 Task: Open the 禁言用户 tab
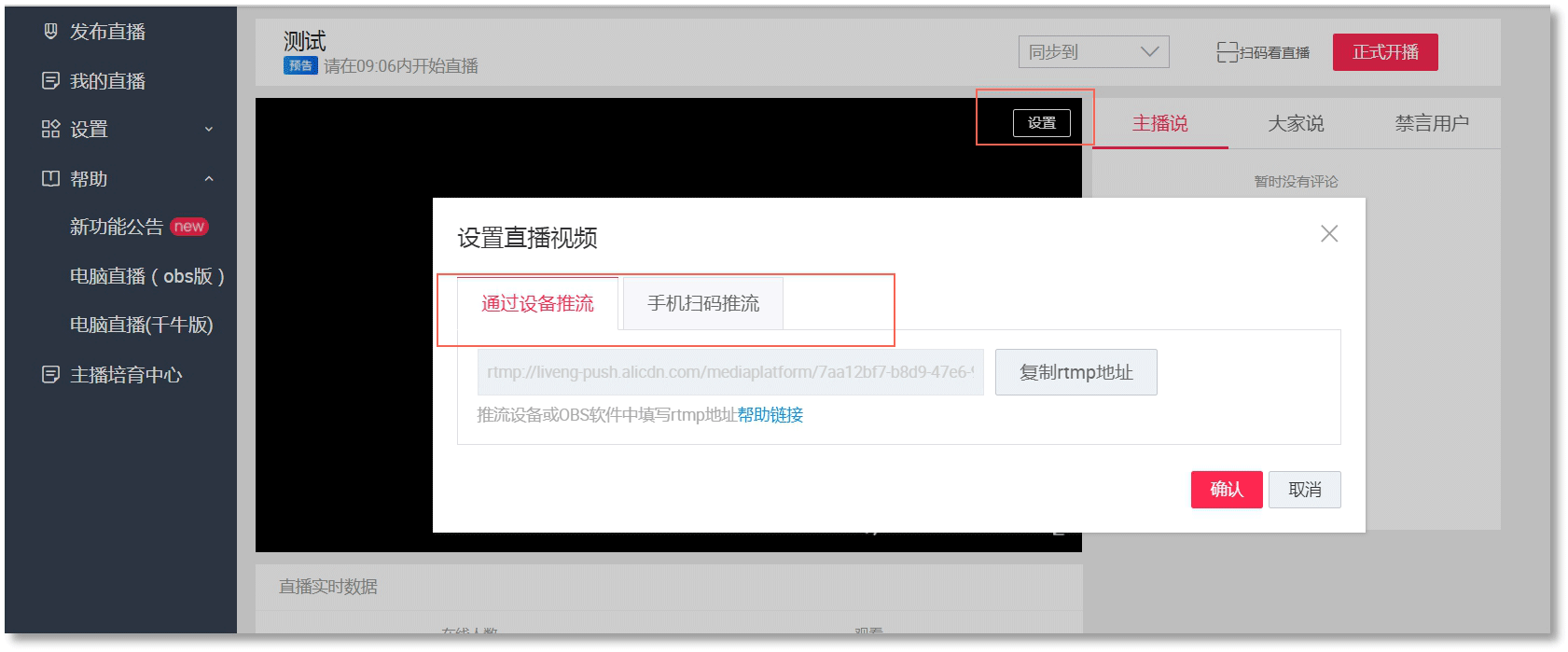(1431, 124)
